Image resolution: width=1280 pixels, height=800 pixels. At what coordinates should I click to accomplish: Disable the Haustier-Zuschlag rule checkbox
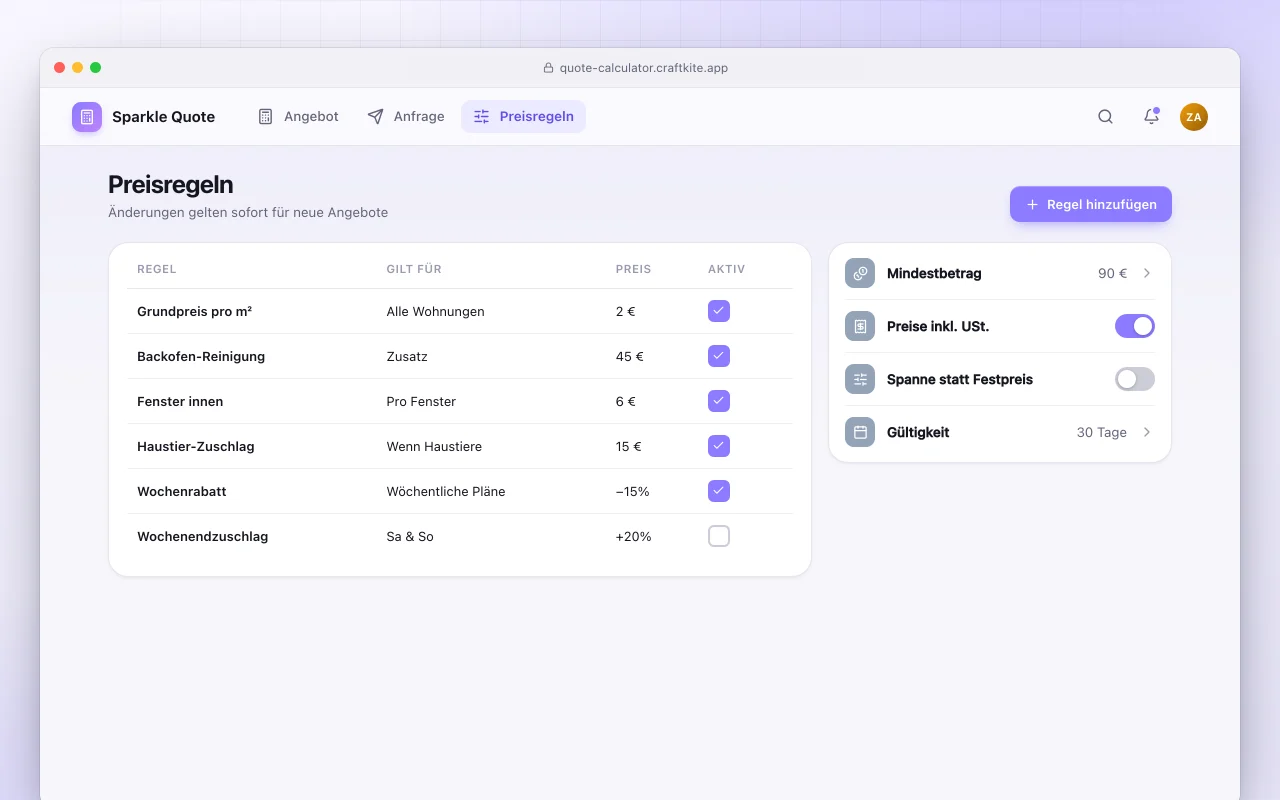(x=719, y=446)
